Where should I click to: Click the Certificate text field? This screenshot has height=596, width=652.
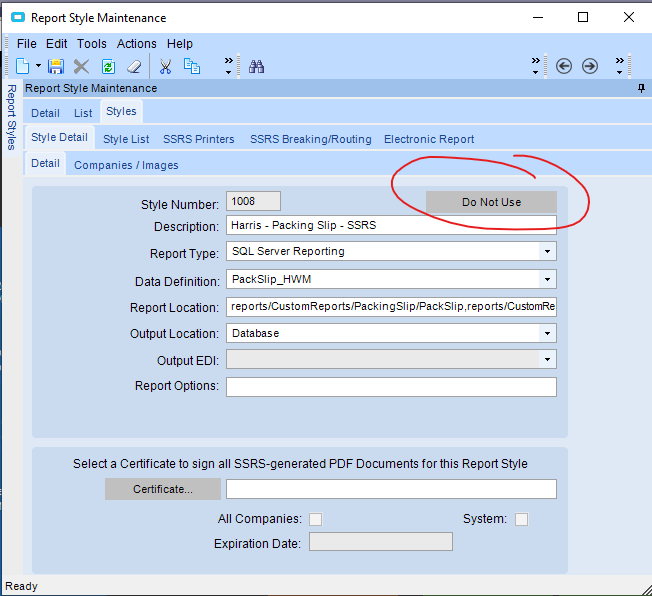(x=391, y=489)
